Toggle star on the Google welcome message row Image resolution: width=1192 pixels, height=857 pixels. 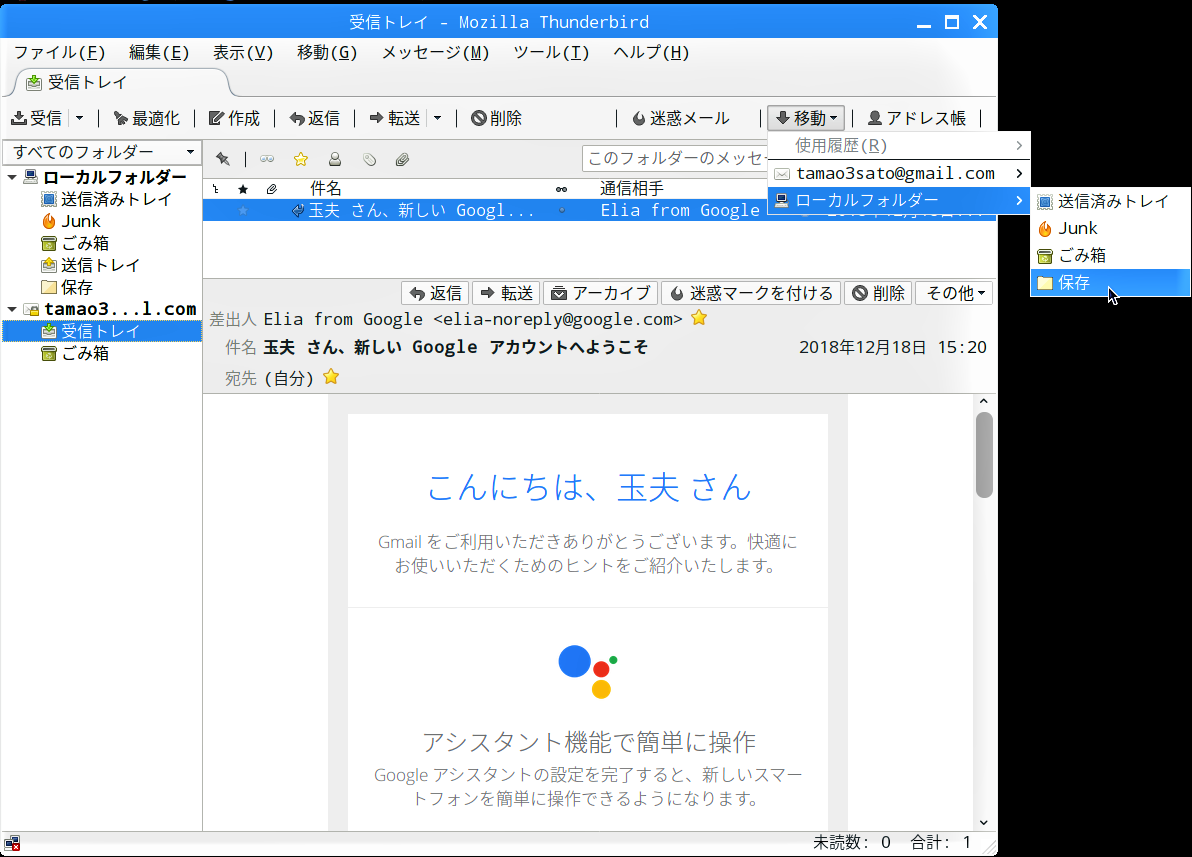click(x=243, y=211)
